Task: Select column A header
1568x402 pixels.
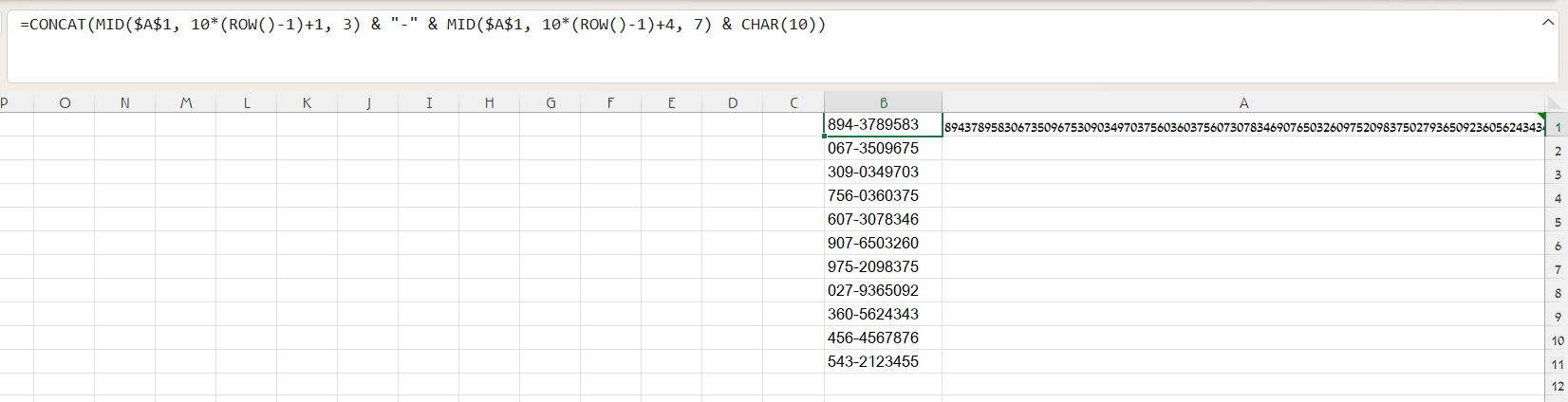Action: tap(1243, 102)
